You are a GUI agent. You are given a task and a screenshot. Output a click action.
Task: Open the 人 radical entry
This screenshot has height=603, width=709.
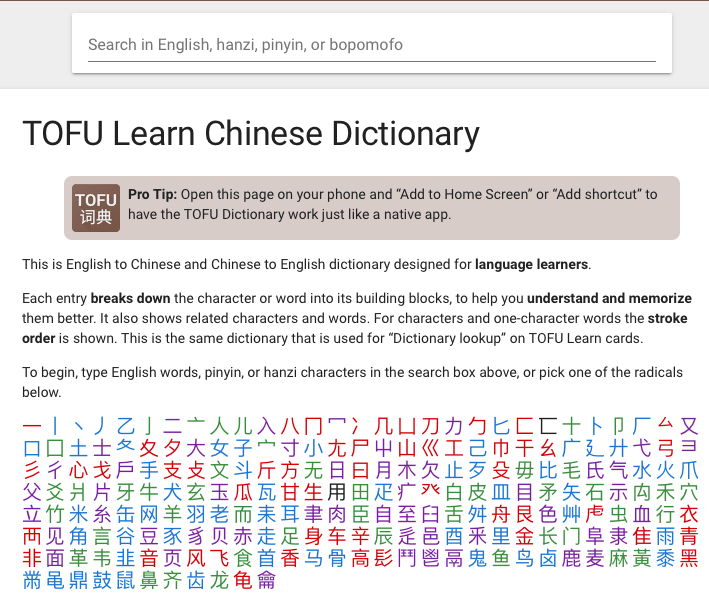coord(219,426)
